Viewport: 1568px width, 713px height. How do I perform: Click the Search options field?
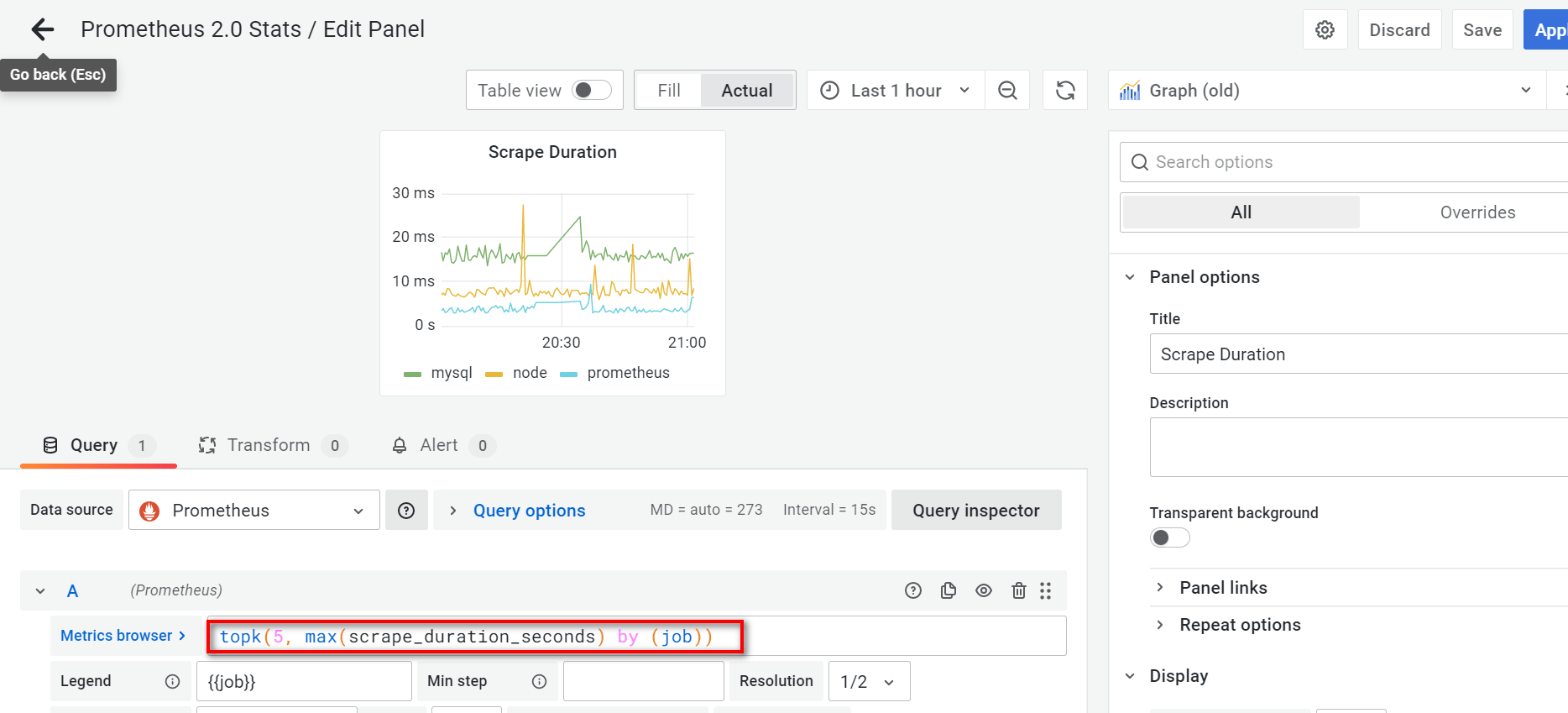click(1344, 162)
